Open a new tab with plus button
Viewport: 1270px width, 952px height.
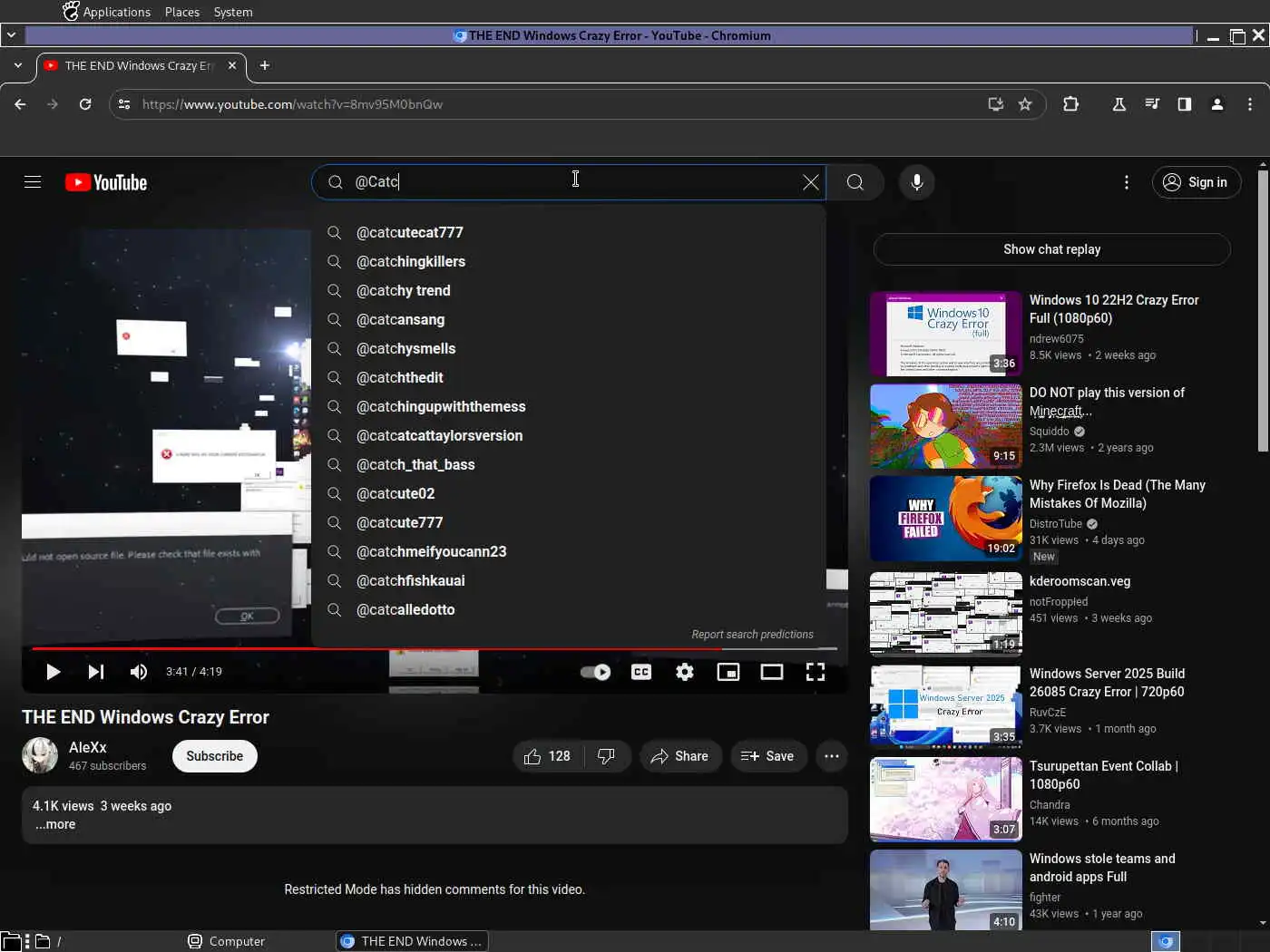coord(265,65)
